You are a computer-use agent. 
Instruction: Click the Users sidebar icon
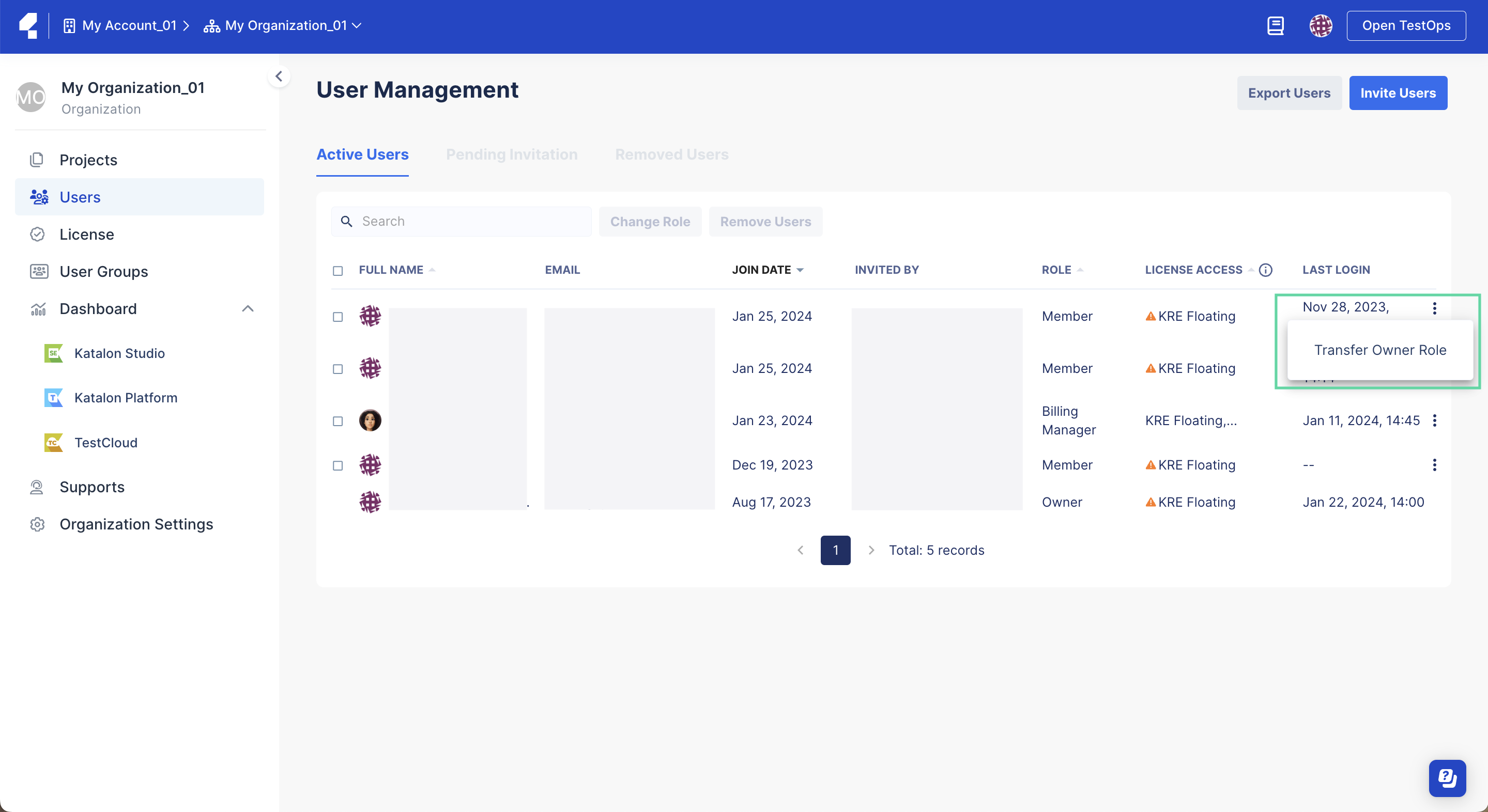(x=38, y=196)
